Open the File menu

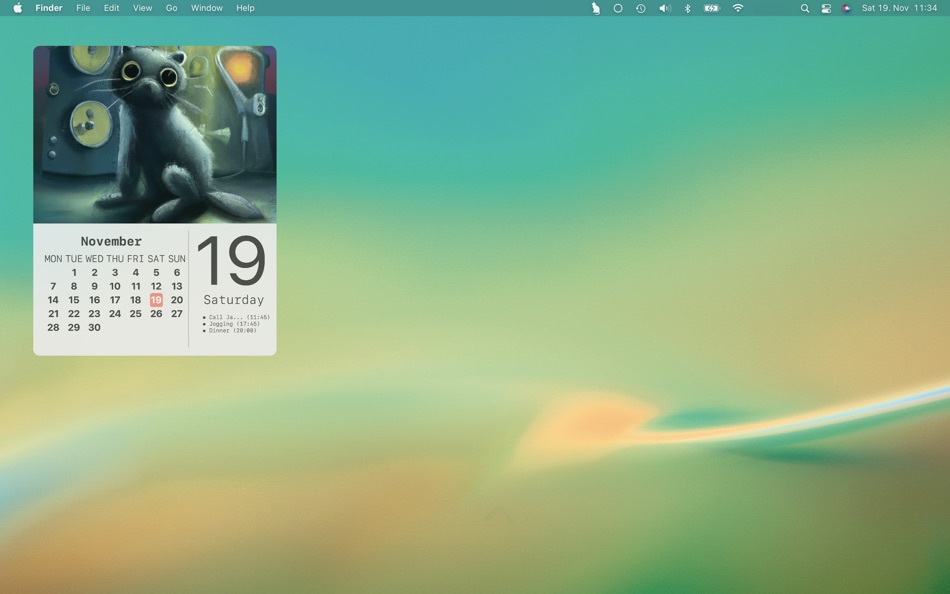[83, 8]
